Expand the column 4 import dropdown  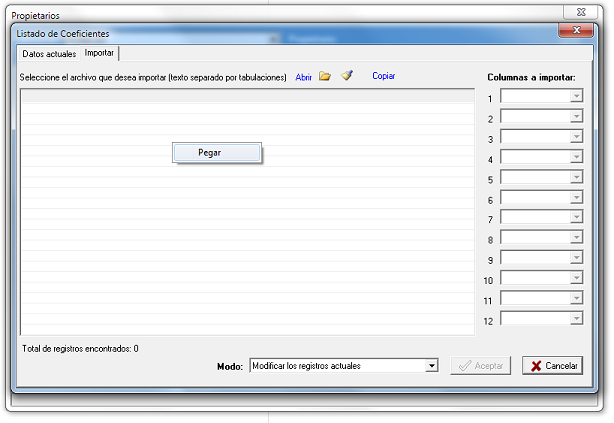(x=576, y=157)
